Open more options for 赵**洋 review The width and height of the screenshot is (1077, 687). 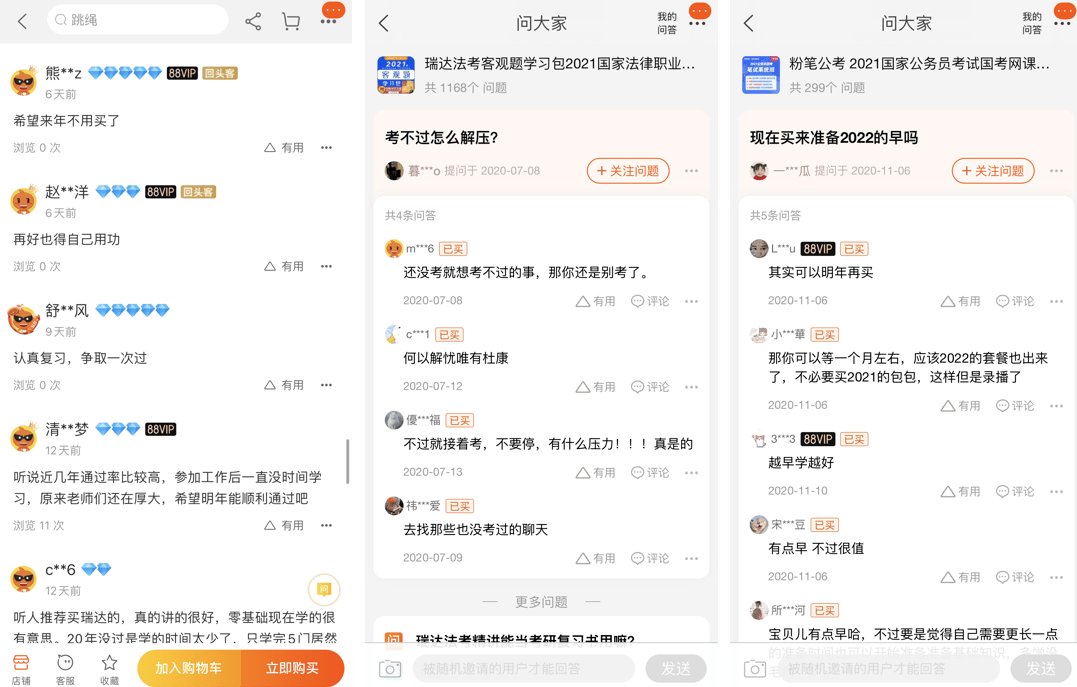(326, 267)
